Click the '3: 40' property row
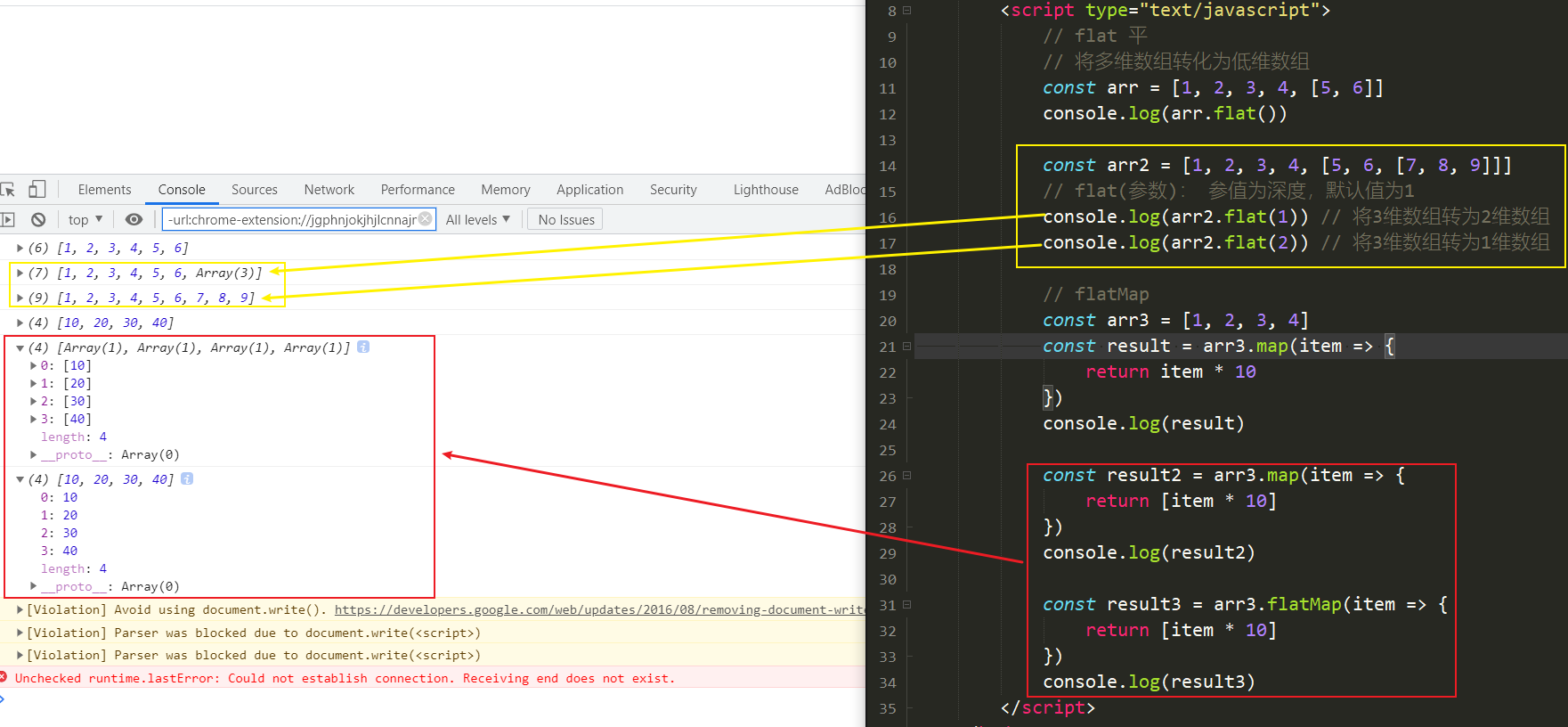 coord(59,551)
